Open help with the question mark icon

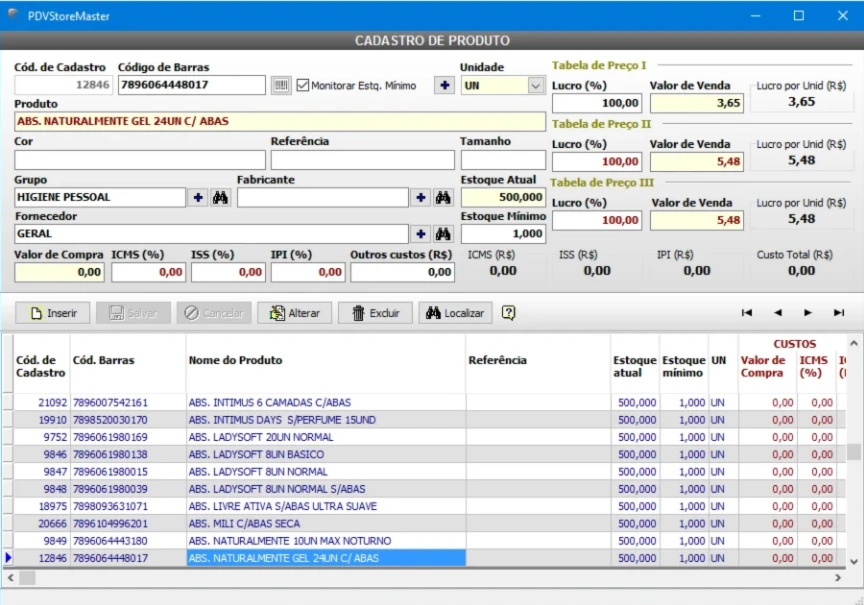509,313
